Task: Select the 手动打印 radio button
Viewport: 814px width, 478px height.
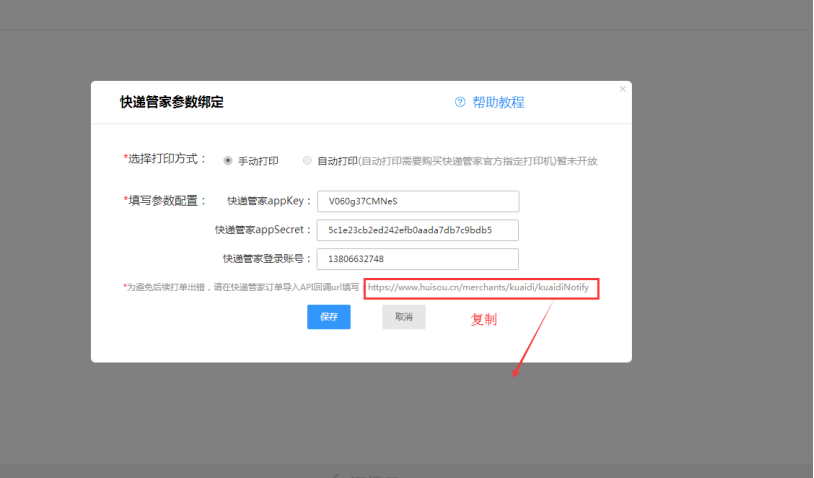Action: (228, 160)
